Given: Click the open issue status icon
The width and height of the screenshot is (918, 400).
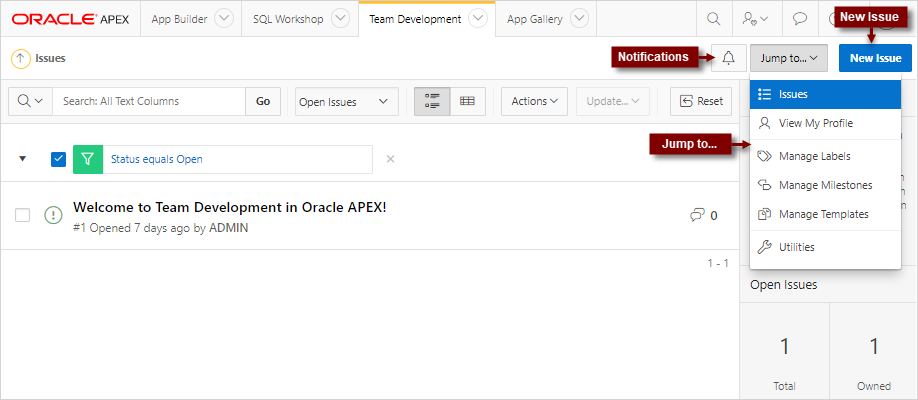Looking at the screenshot, I should coord(53,216).
